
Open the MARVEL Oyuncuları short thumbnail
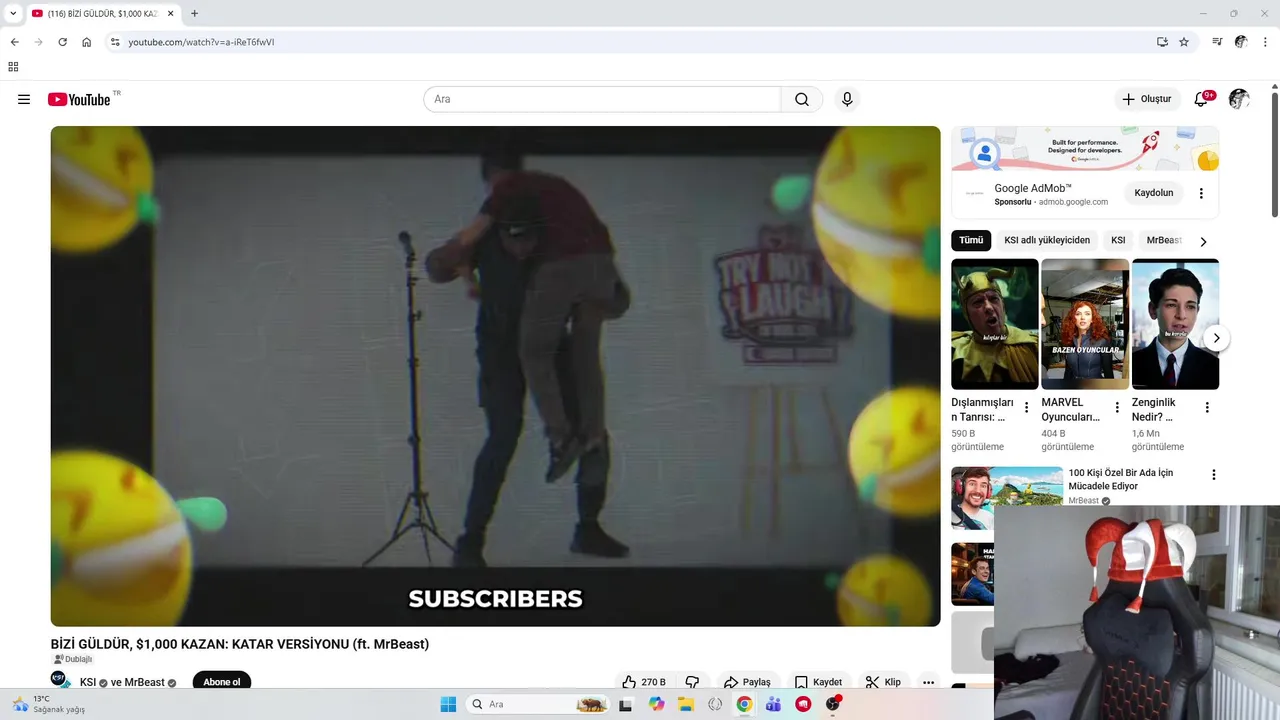coord(1085,324)
